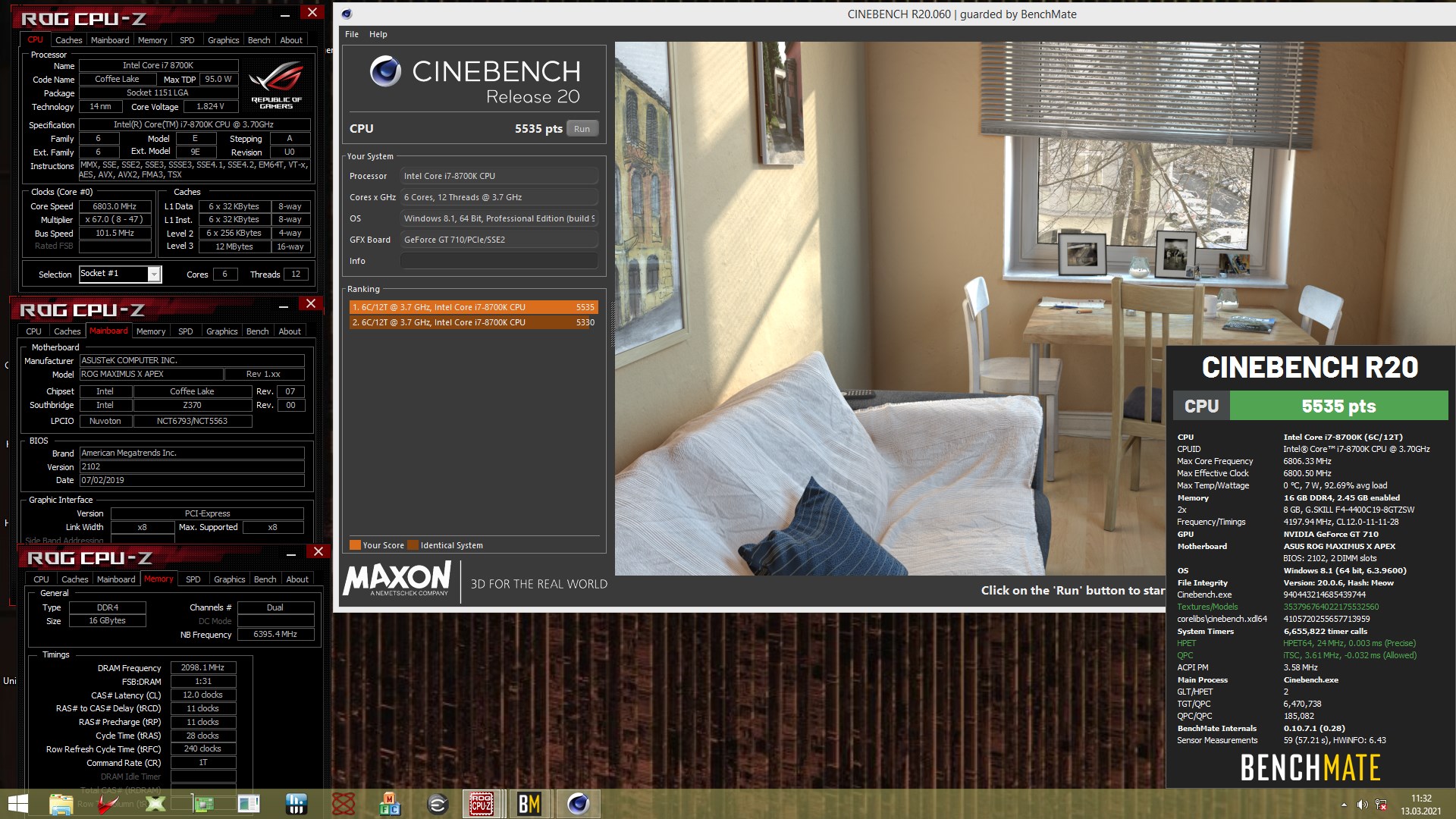Open the volume speaker tray icon

(x=1362, y=805)
